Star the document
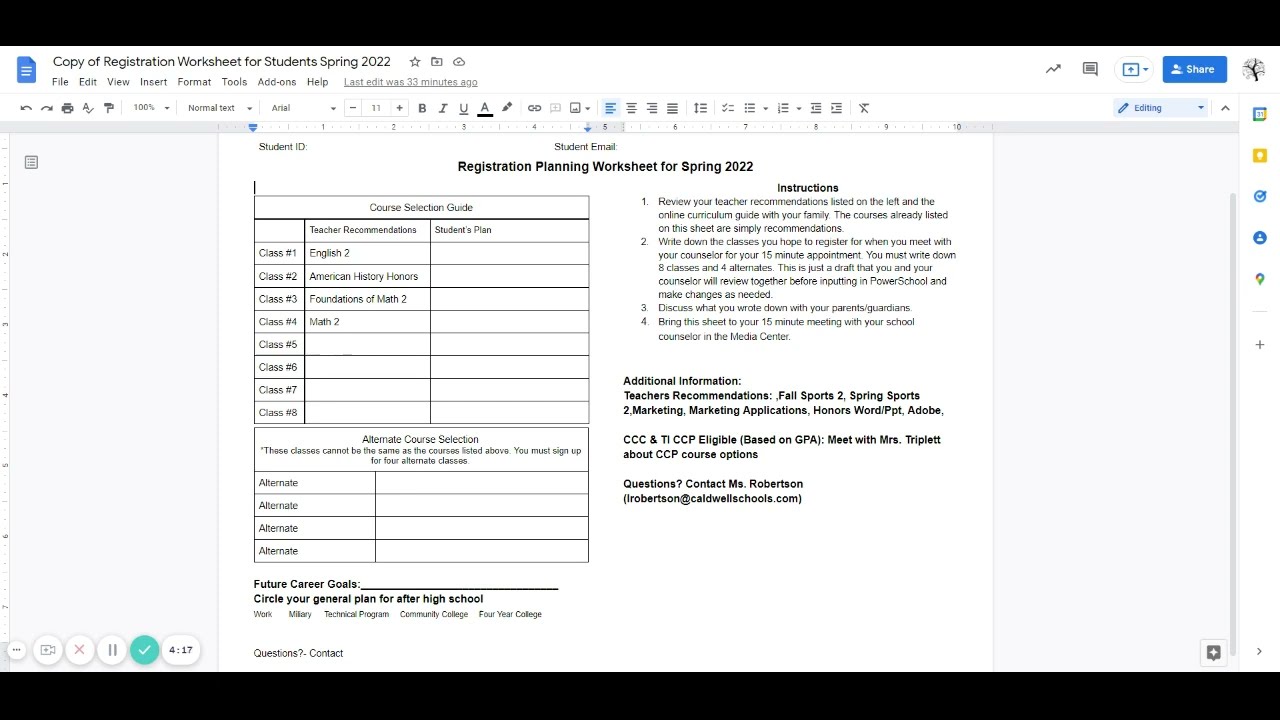Screen dimensions: 1280x720 pos(415,62)
